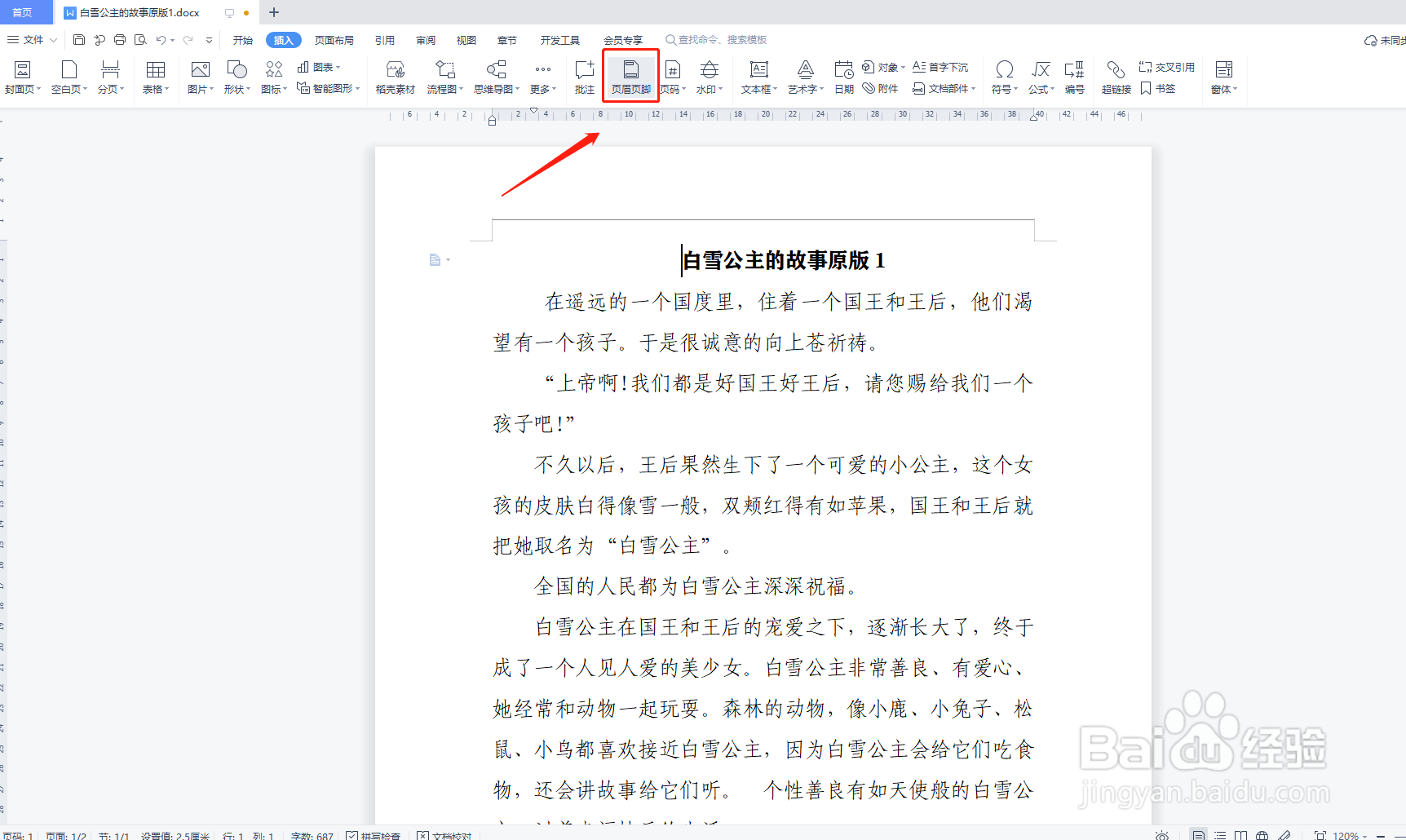Viewport: 1406px width, 840px height.
Task: Click the search commands (查找命令) field
Action: [716, 39]
